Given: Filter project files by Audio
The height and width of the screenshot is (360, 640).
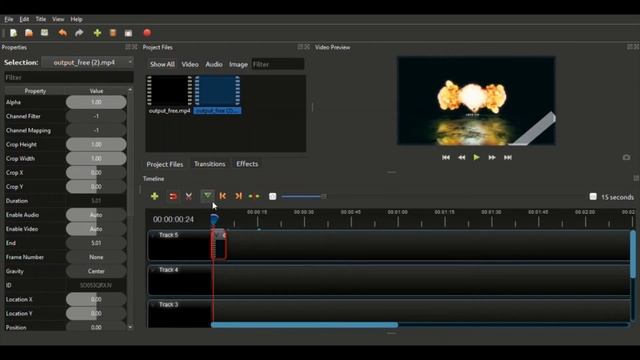Looking at the screenshot, I should pos(214,64).
